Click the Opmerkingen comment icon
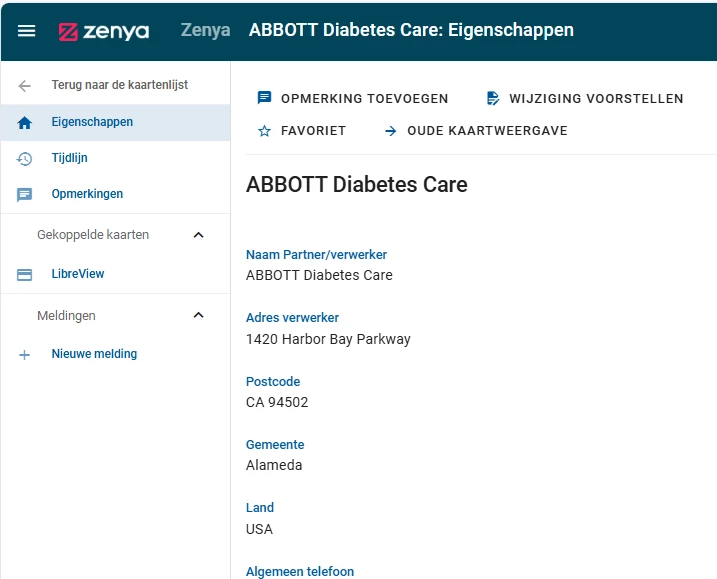 tap(25, 195)
